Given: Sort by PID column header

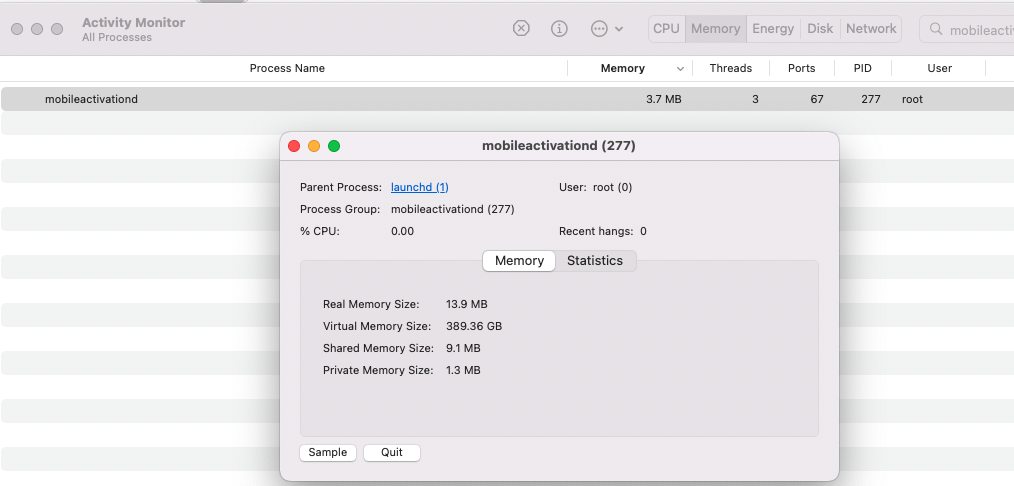Looking at the screenshot, I should click(862, 68).
